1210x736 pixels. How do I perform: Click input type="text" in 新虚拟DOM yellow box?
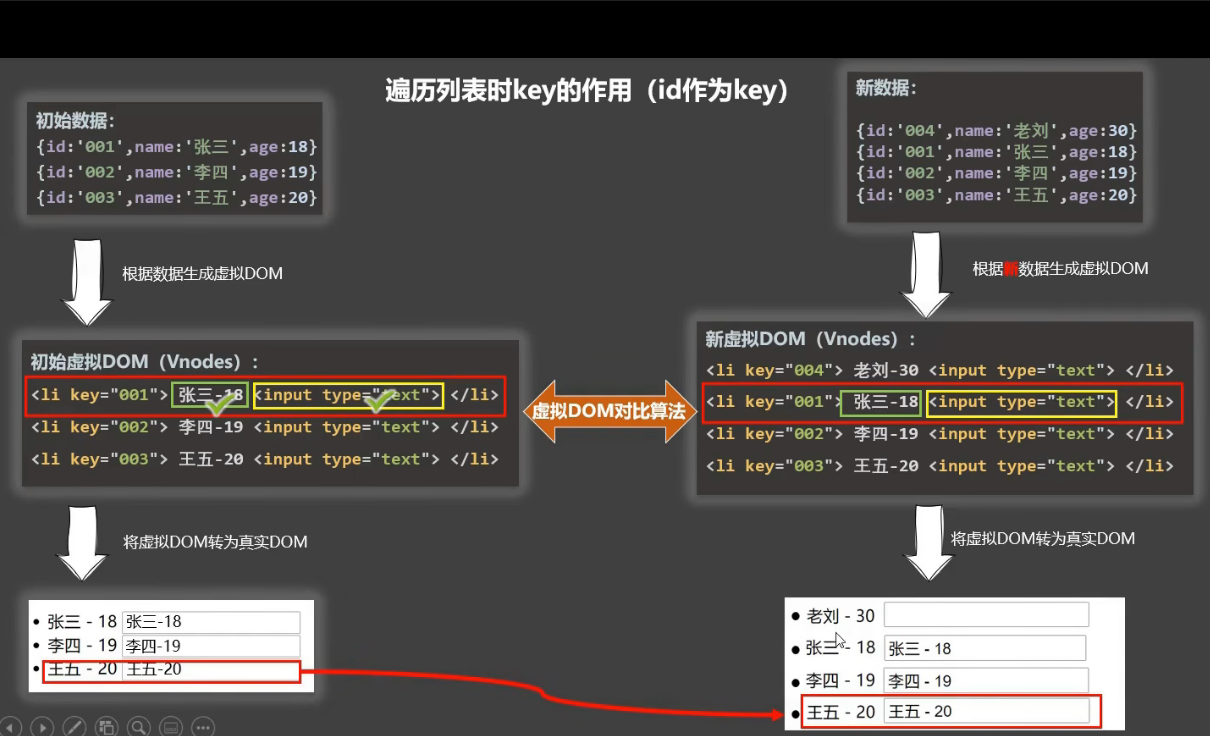click(x=1021, y=402)
